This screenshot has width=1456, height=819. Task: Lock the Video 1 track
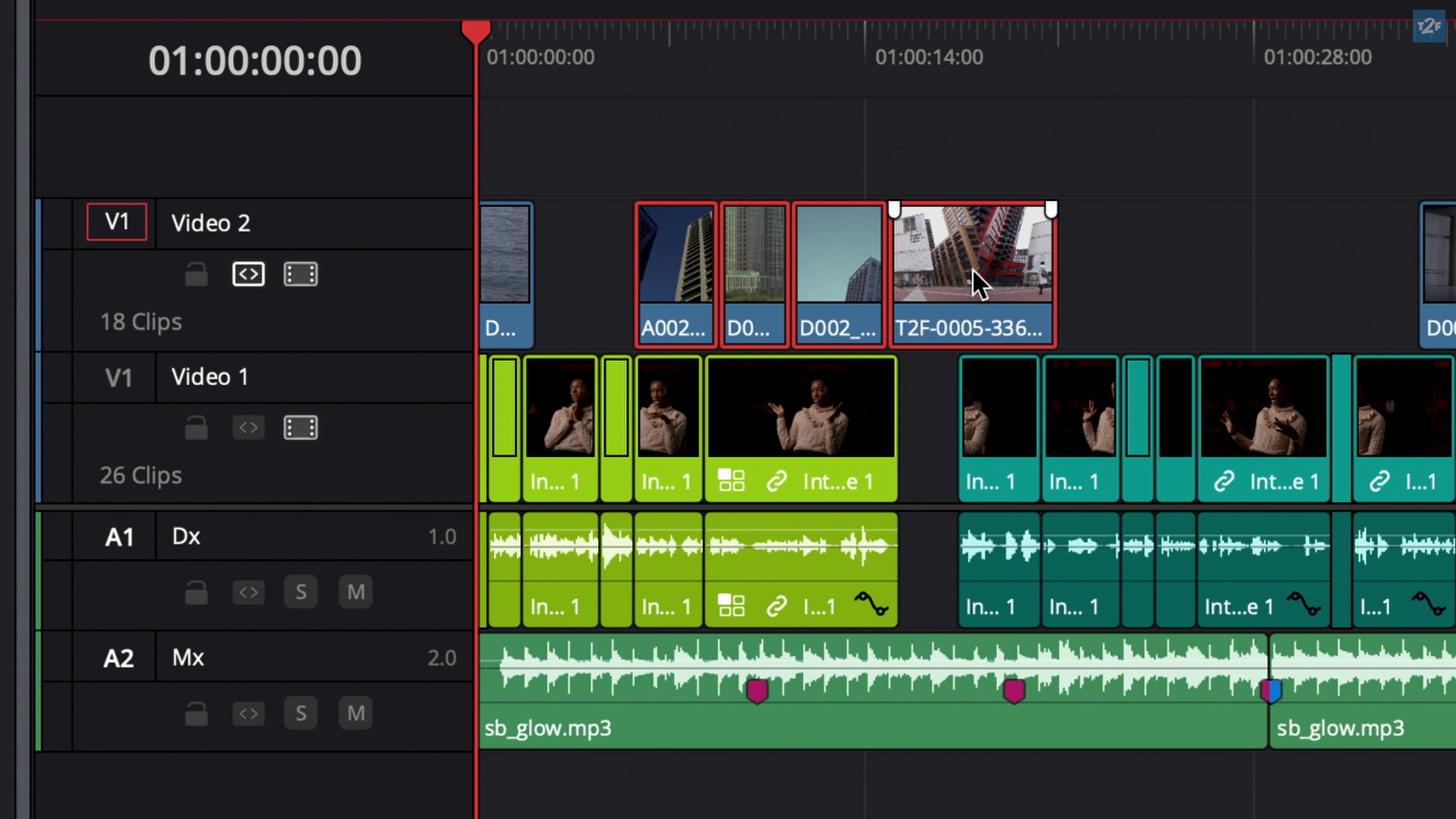click(196, 428)
